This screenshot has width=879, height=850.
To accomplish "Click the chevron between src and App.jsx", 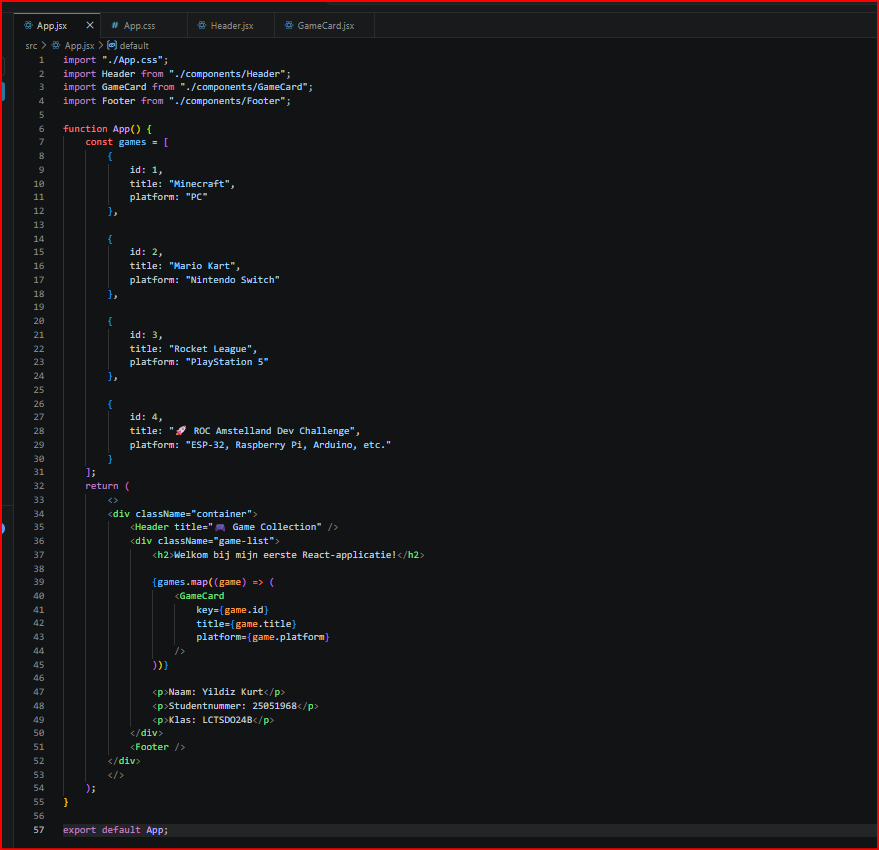I will (44, 45).
